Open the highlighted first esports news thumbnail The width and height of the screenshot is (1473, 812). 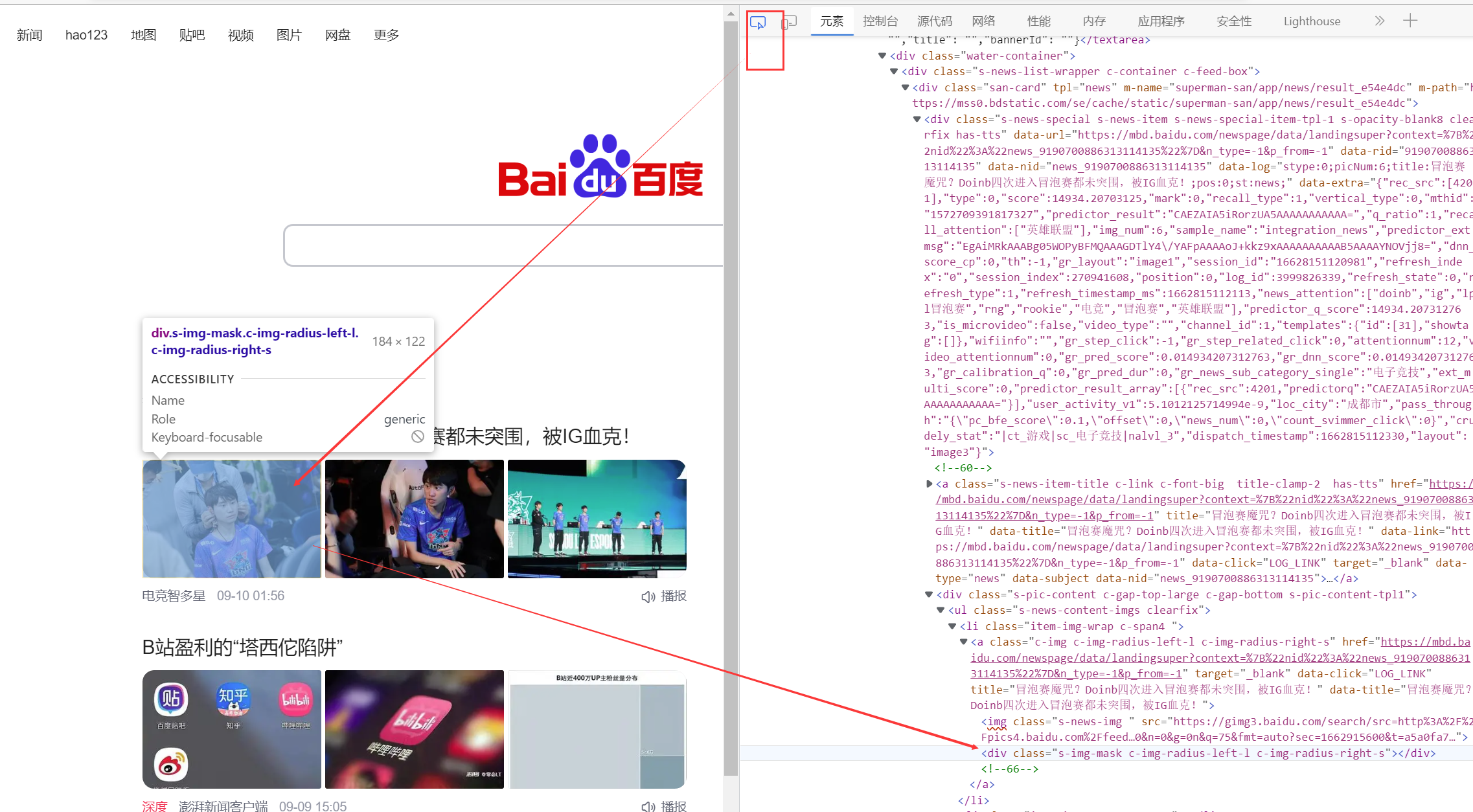coord(231,519)
